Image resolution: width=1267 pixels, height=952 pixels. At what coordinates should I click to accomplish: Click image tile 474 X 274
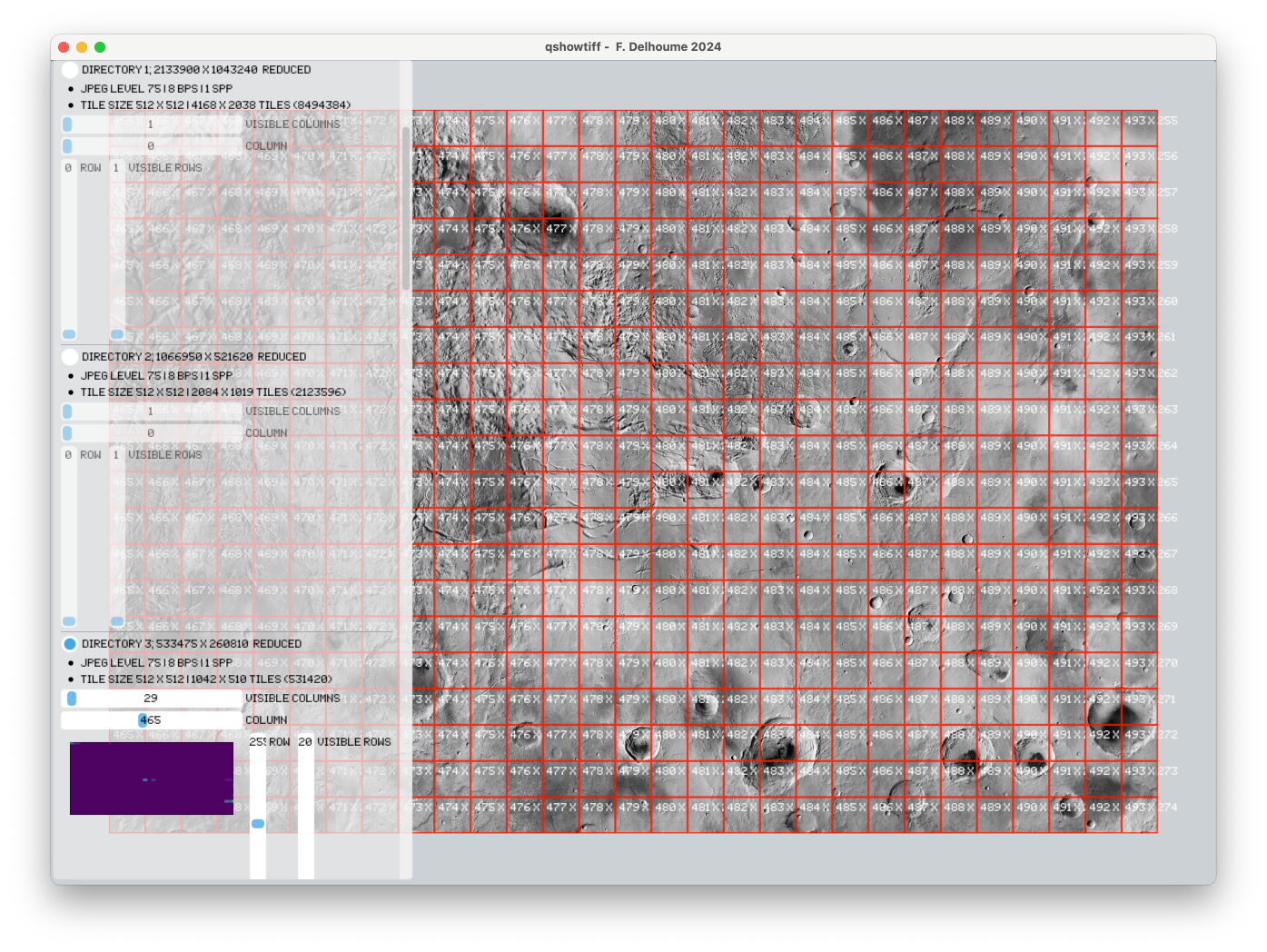[x=453, y=815]
